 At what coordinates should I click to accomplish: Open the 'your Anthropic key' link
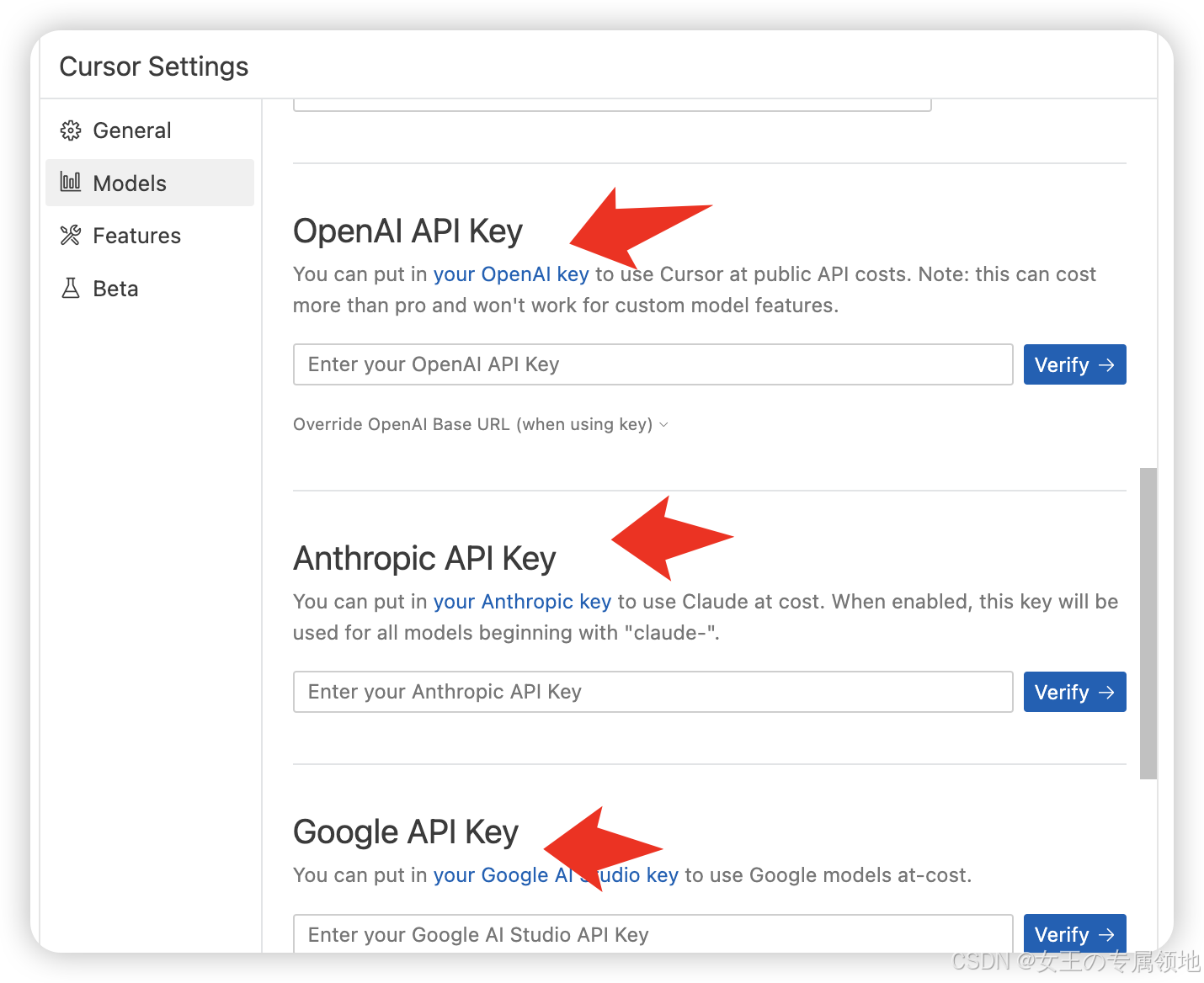522,602
